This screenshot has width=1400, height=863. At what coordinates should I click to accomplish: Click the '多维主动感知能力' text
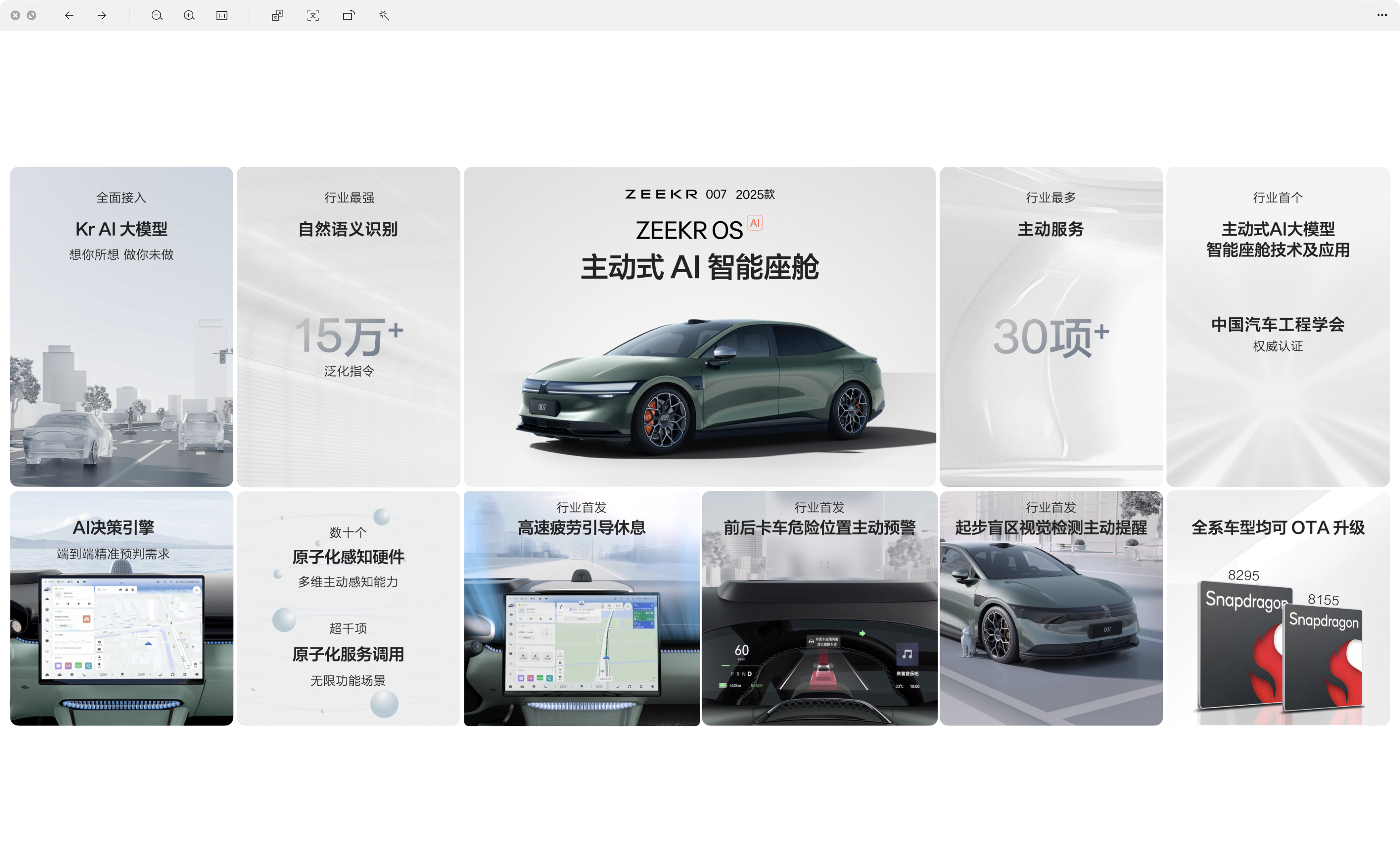[x=348, y=582]
